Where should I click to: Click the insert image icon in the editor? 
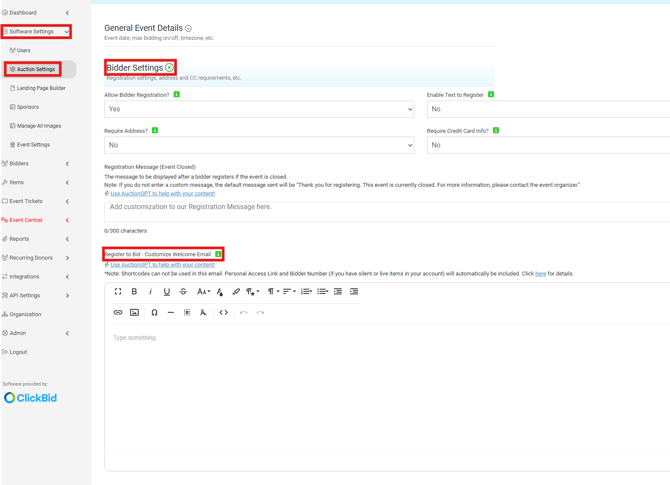point(134,313)
